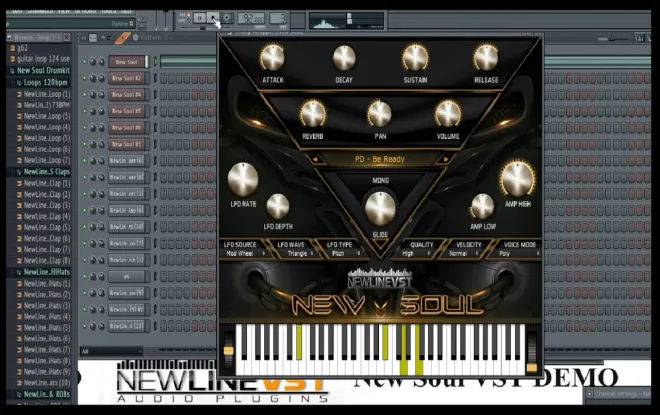Select next preset with right orange arrow
660x415 pixels.
tap(445, 159)
